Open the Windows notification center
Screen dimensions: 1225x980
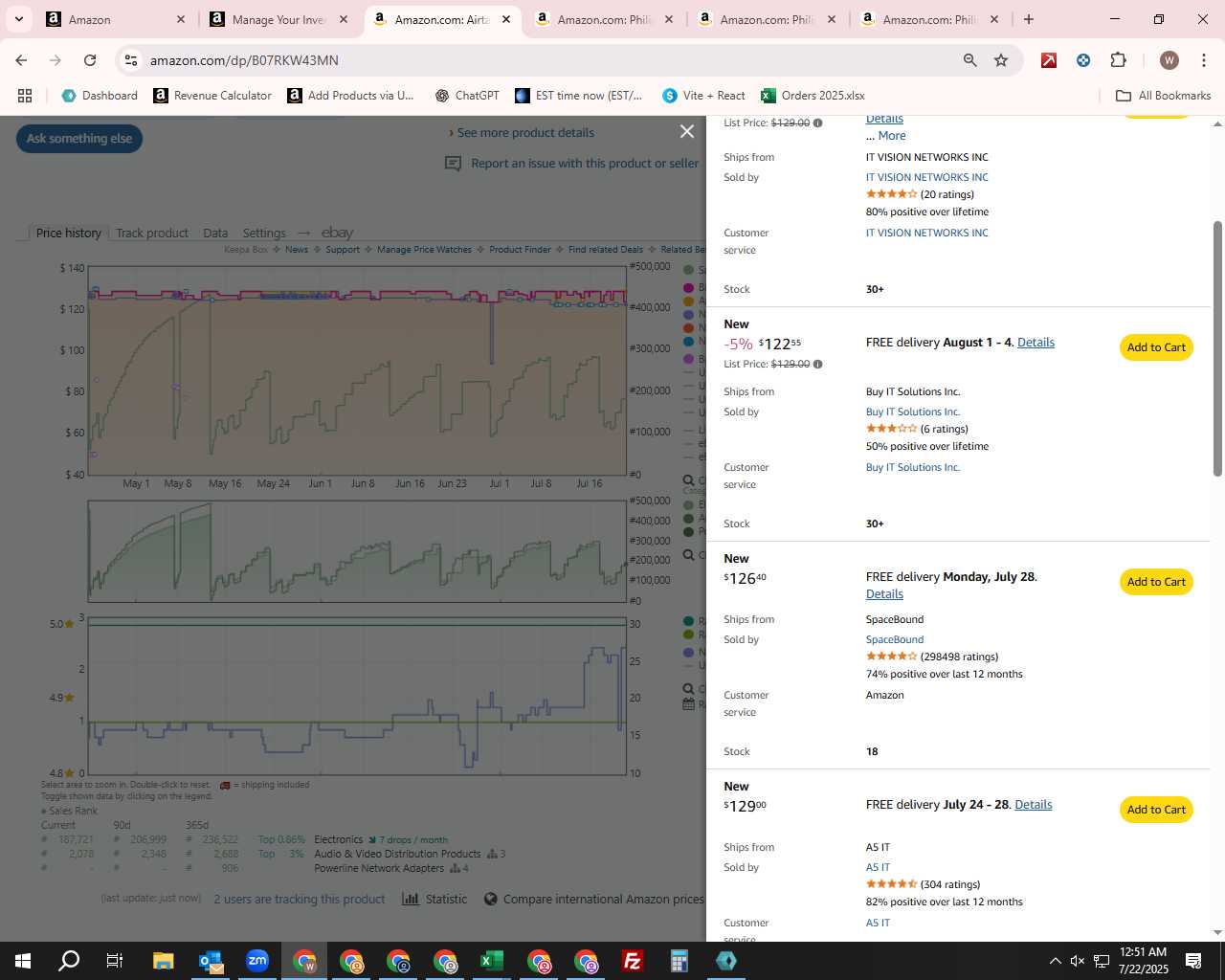click(1193, 961)
